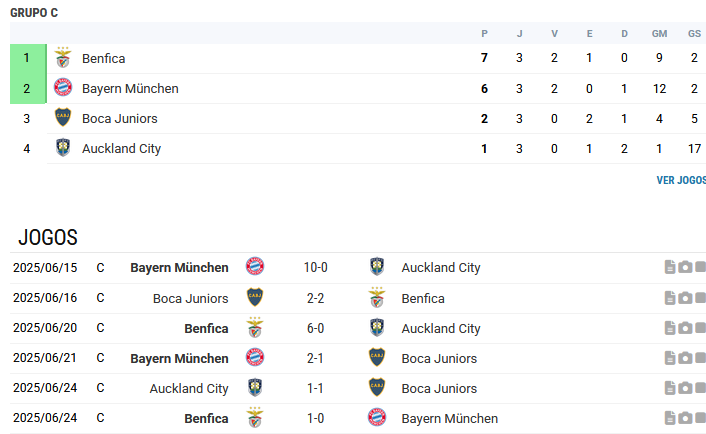Screen dimensions: 706x434
Task: Open photo camera icon for Boca Juniors 2-2 Benfica
Action: tap(685, 298)
